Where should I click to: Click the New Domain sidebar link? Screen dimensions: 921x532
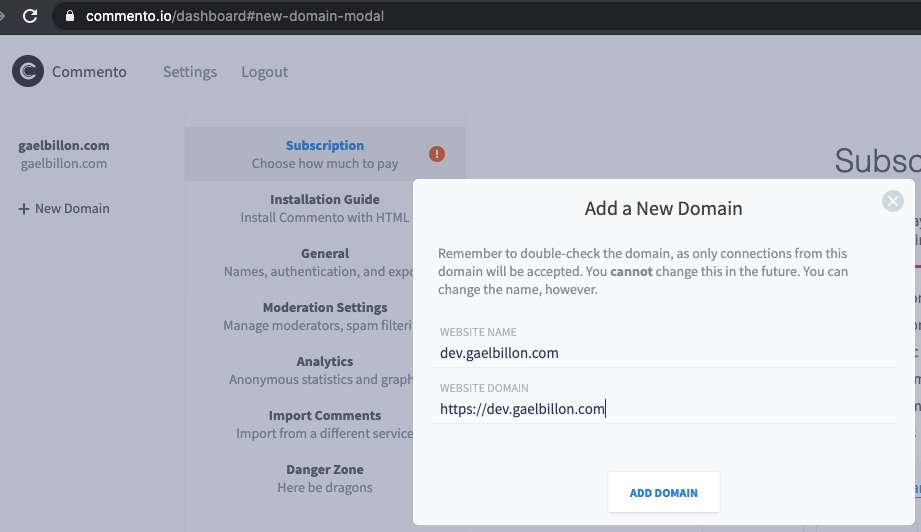(63, 208)
